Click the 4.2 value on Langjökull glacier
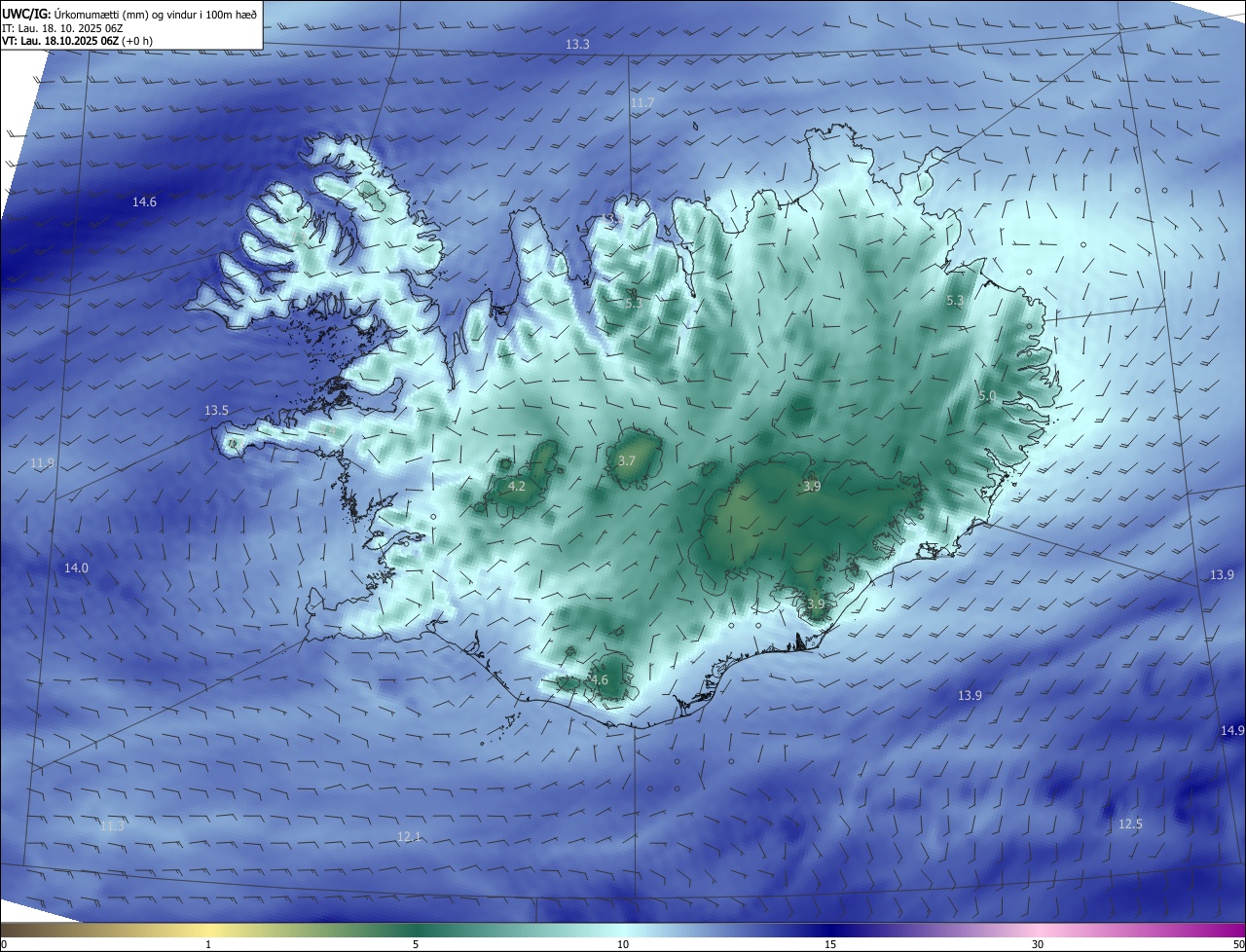The image size is (1246, 952). [517, 486]
